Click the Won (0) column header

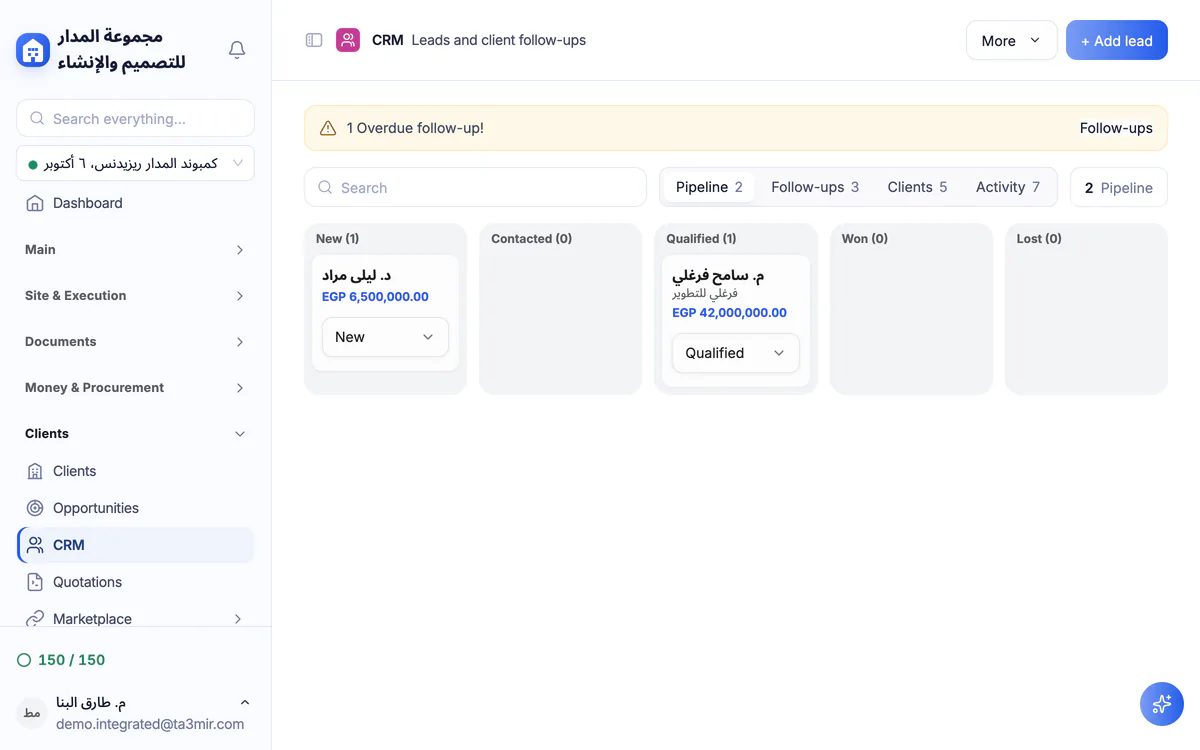point(865,239)
